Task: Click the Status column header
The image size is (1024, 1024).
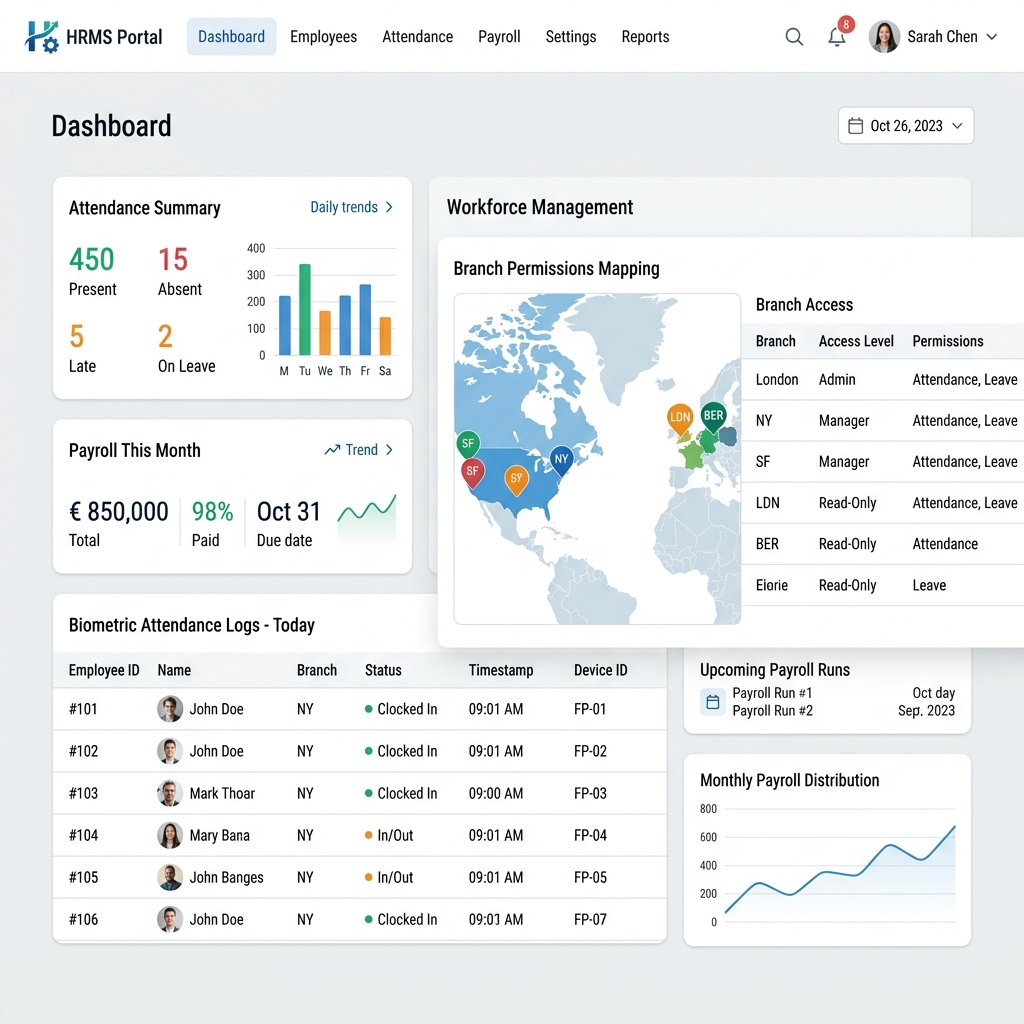Action: [383, 670]
